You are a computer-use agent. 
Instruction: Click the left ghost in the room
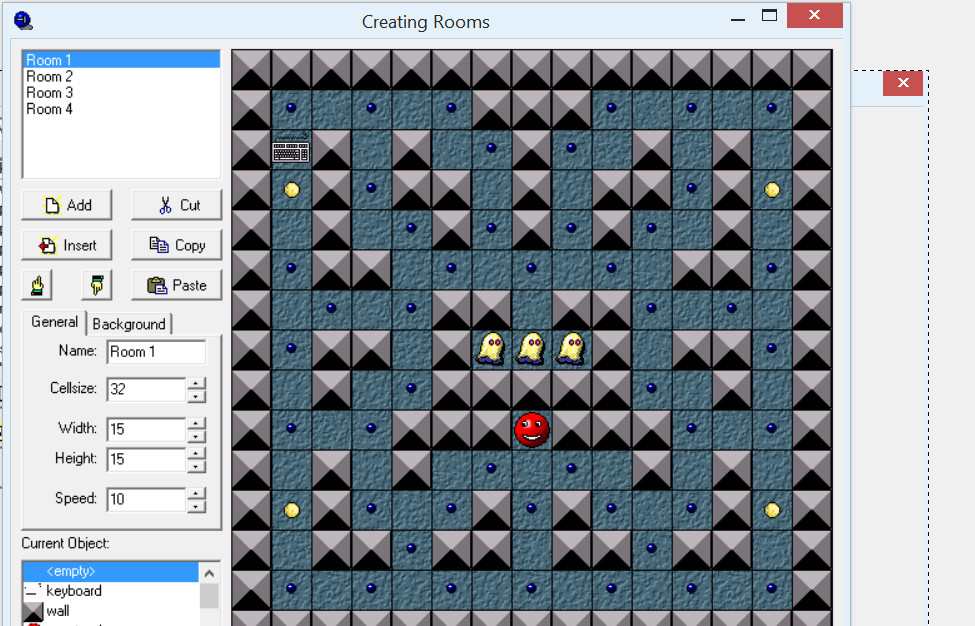coord(491,349)
